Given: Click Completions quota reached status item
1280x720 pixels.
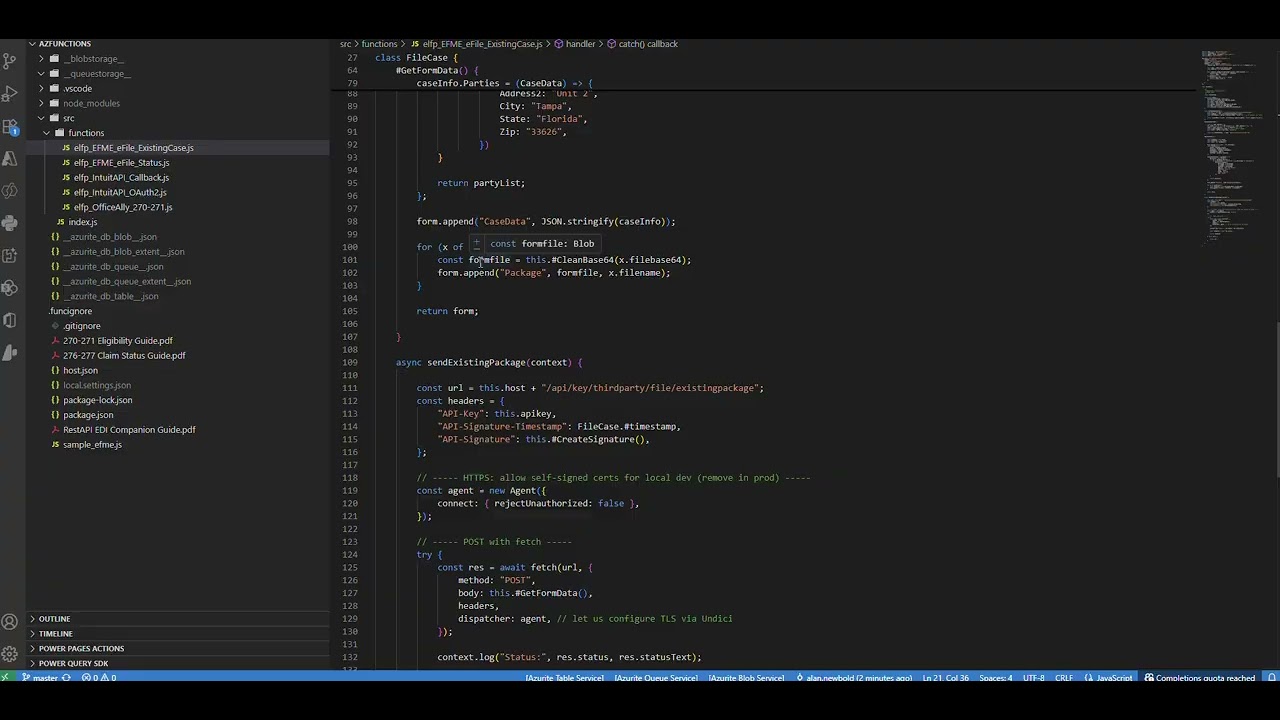Looking at the screenshot, I should pos(1199,678).
